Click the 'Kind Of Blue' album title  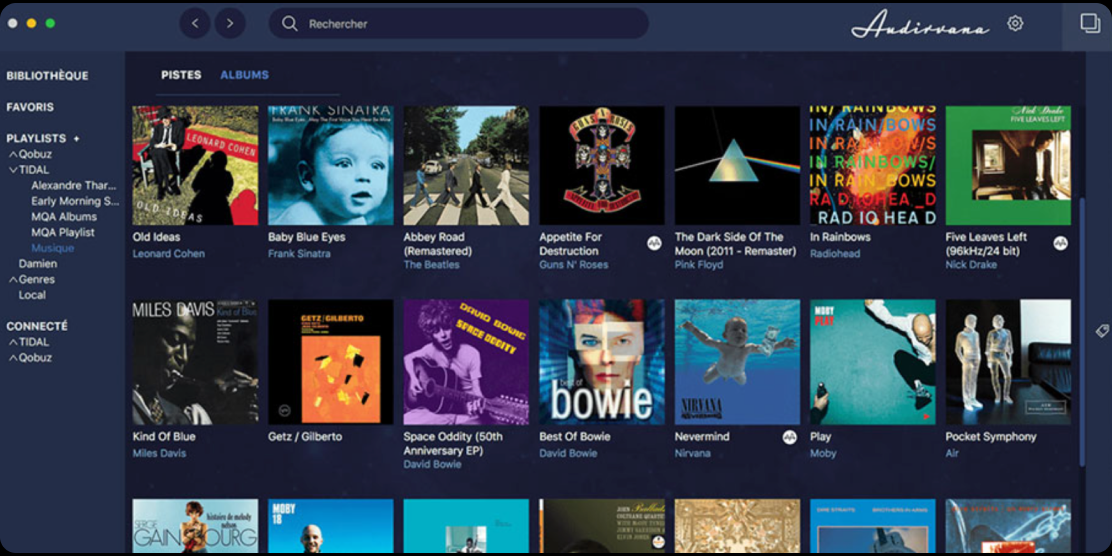coord(164,437)
